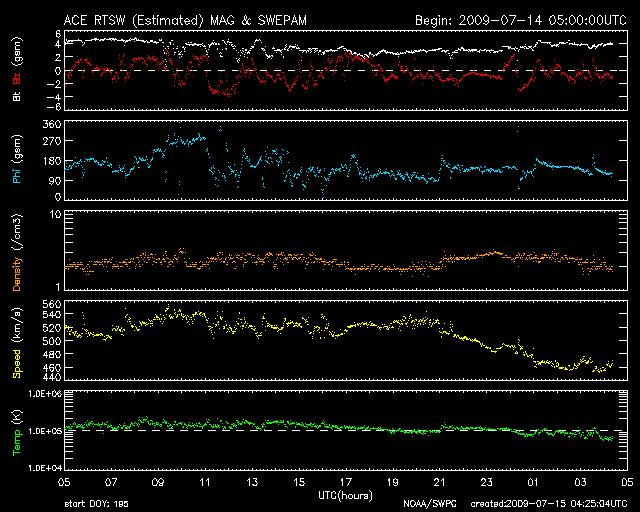Click the "270" tick on the Phi axis
Image resolution: width=640 pixels, height=512 pixels.
tap(52, 141)
